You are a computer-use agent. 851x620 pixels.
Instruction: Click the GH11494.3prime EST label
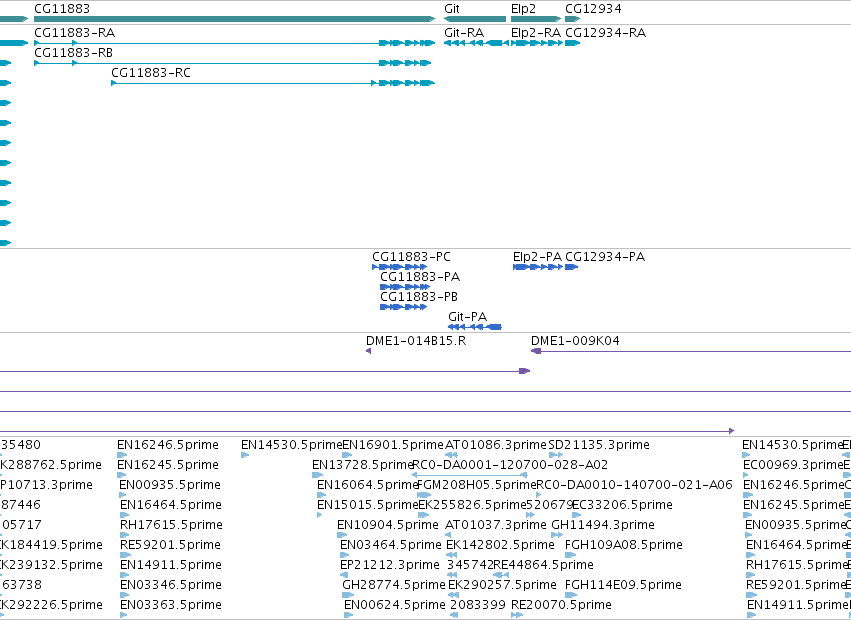[602, 525]
